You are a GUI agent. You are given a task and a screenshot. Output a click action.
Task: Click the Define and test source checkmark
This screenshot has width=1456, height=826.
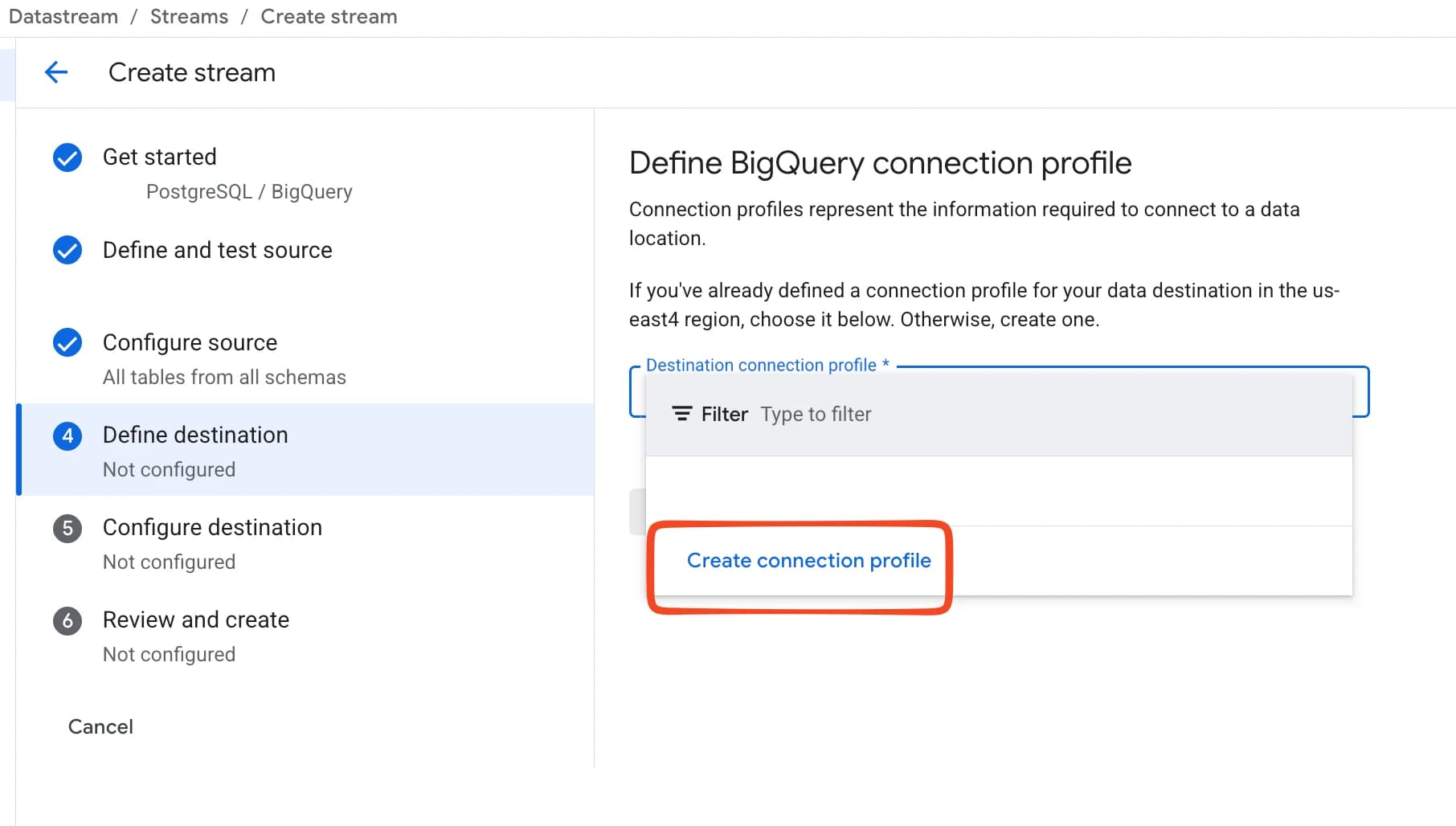point(67,250)
